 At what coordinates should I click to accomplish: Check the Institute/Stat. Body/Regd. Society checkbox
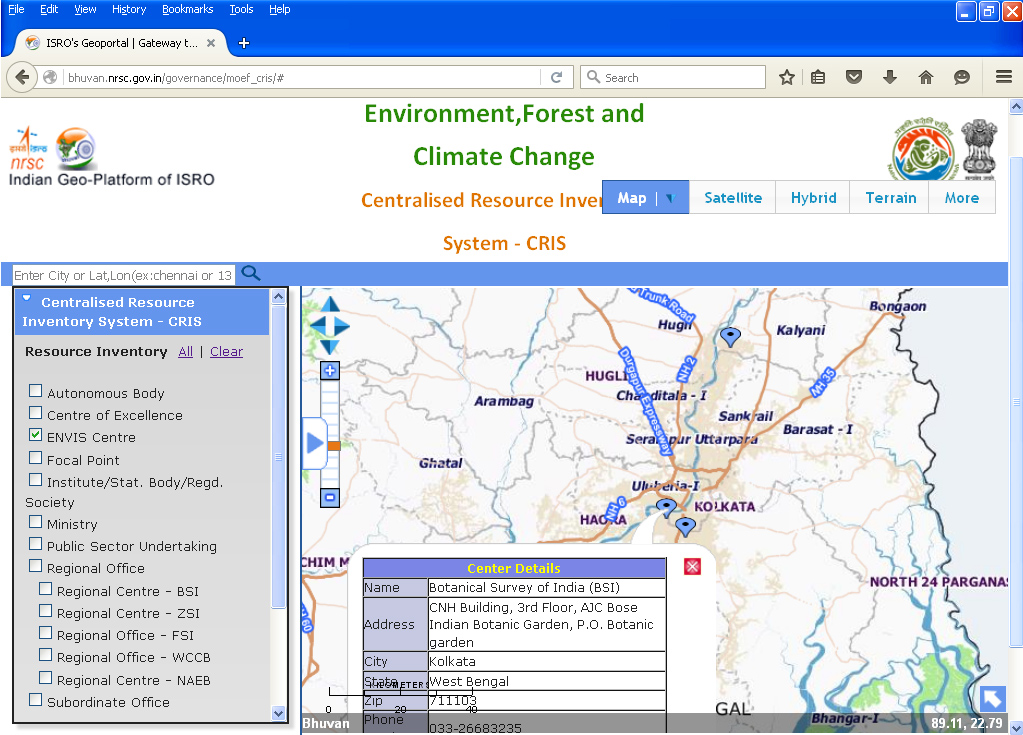36,480
